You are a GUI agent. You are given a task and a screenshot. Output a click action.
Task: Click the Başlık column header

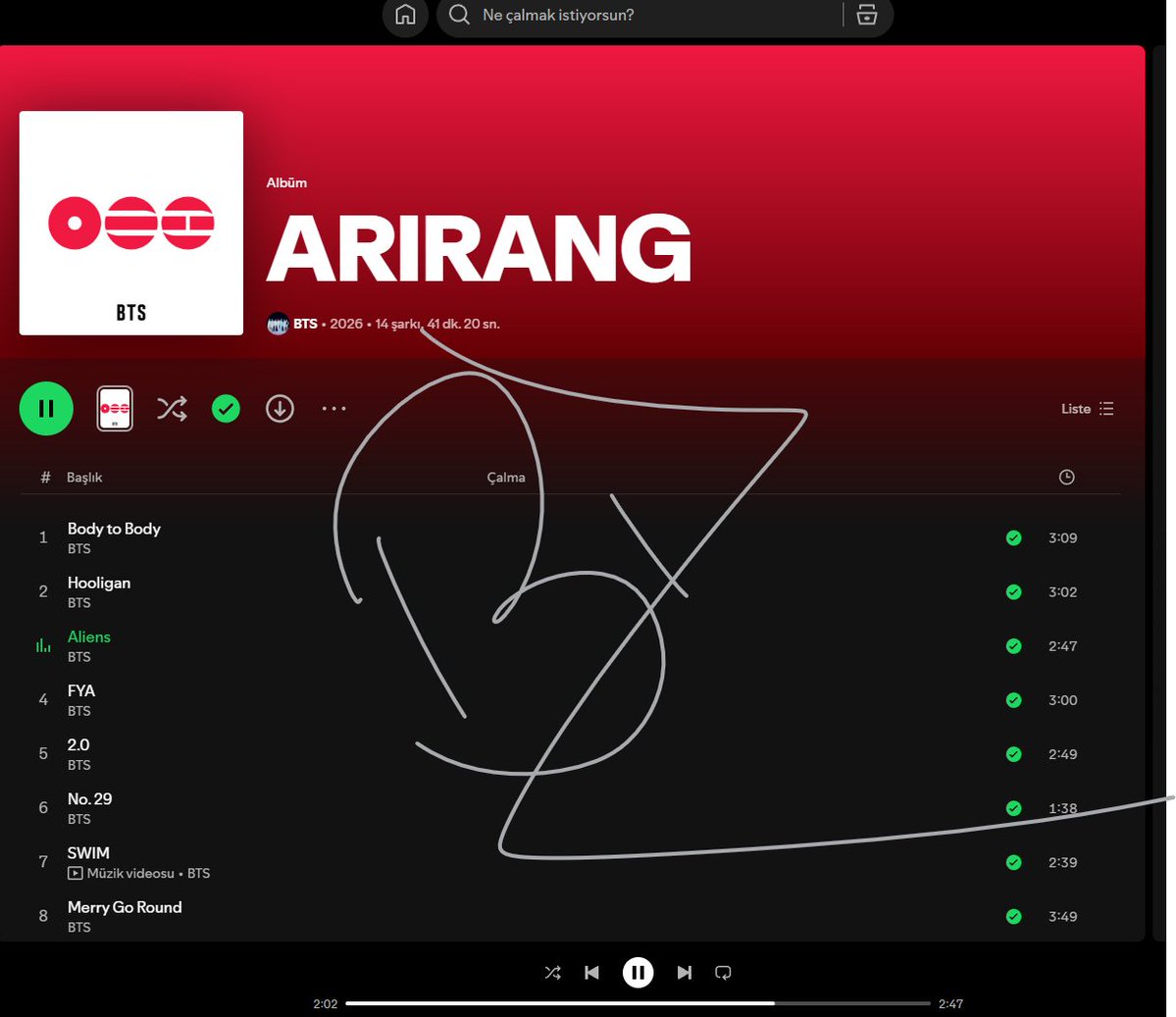[84, 477]
